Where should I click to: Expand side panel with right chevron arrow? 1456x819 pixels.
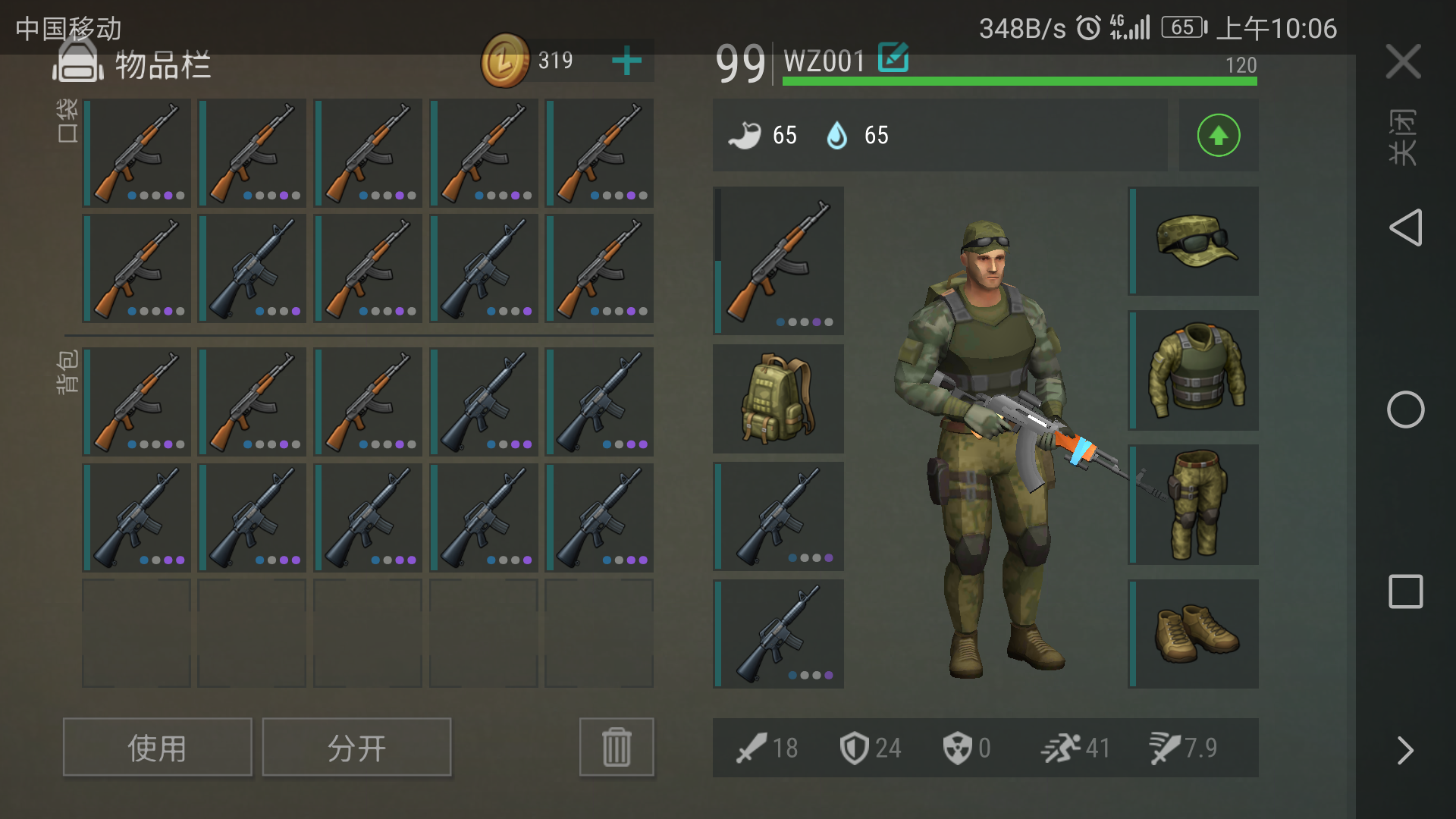[x=1405, y=751]
